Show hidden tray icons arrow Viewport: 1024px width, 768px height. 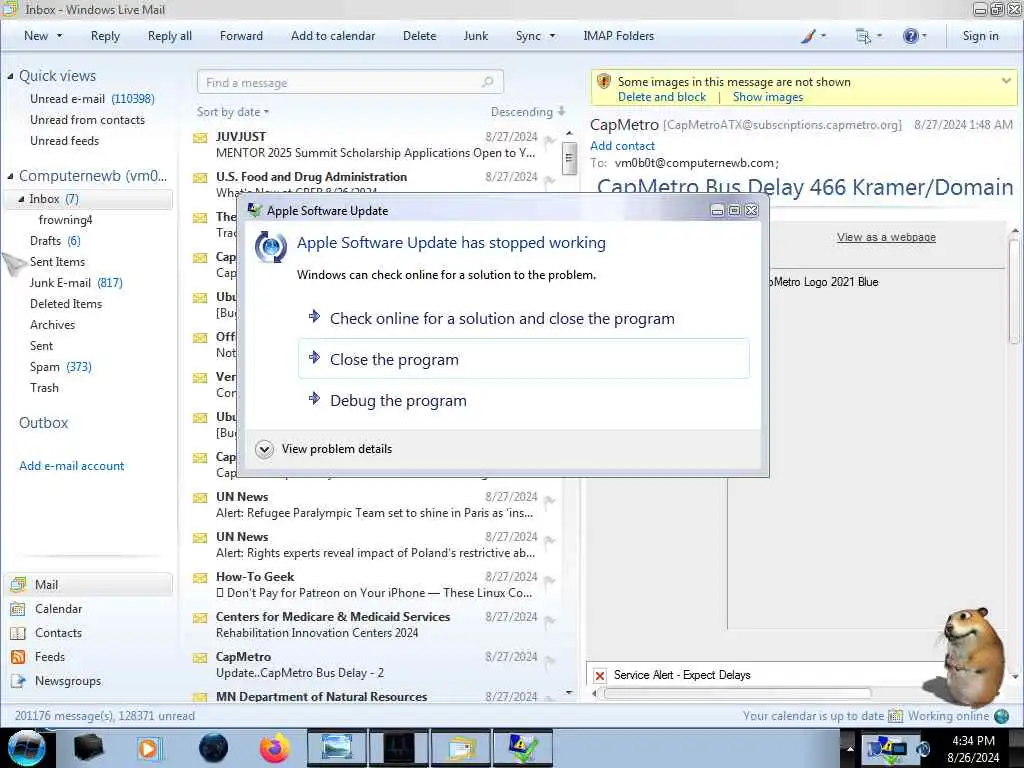click(850, 748)
